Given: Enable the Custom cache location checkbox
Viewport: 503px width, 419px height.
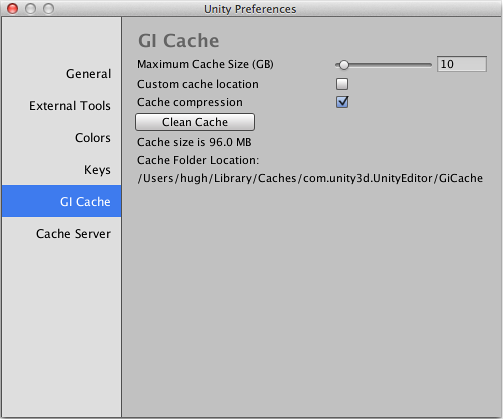Looking at the screenshot, I should [342, 84].
